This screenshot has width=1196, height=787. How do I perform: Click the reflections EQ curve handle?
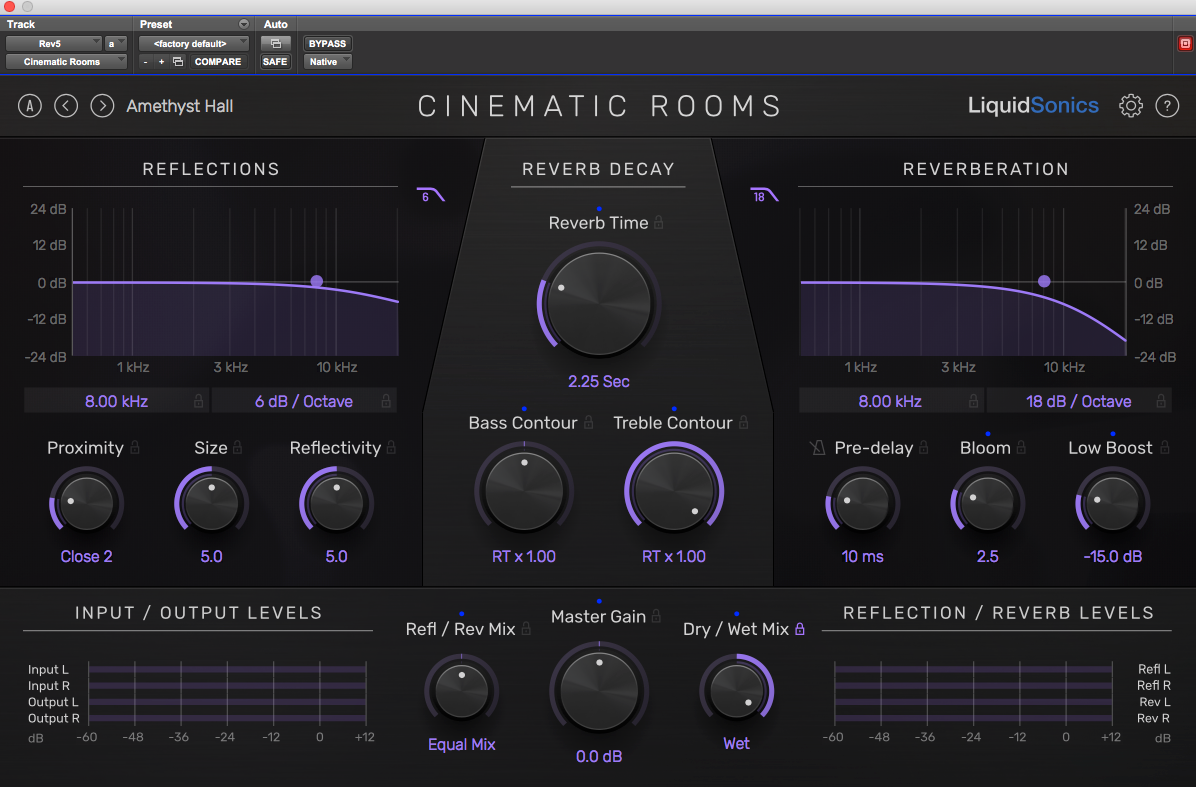317,281
